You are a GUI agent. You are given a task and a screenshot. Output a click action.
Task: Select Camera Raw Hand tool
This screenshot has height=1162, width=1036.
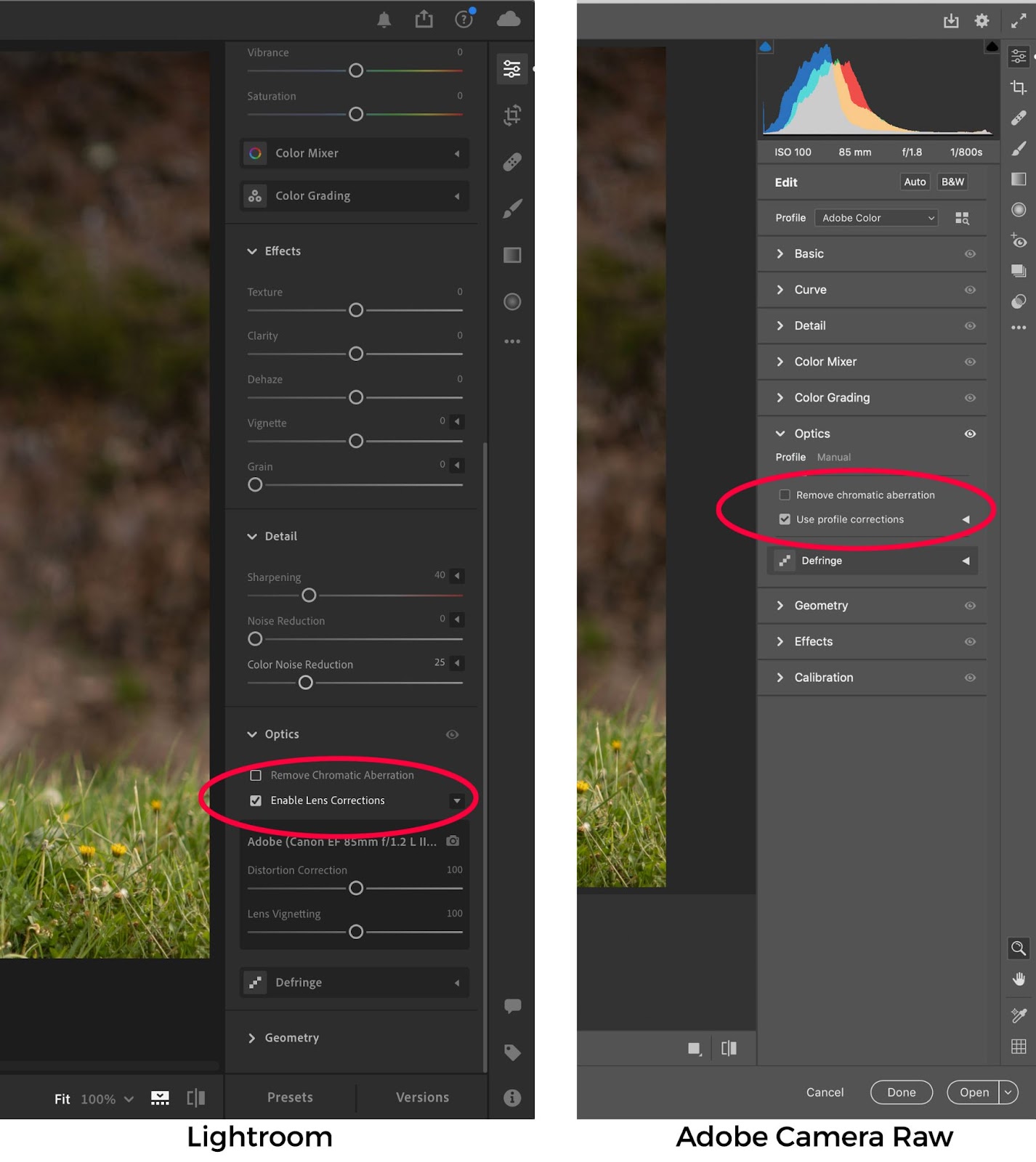(x=1019, y=979)
